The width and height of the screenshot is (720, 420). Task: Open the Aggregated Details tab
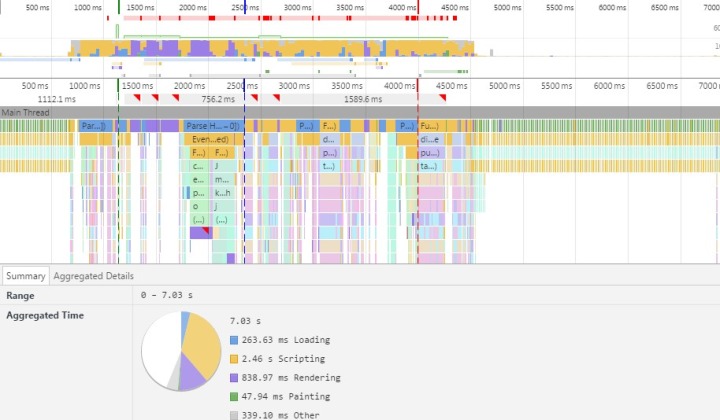pyautogui.click(x=93, y=276)
